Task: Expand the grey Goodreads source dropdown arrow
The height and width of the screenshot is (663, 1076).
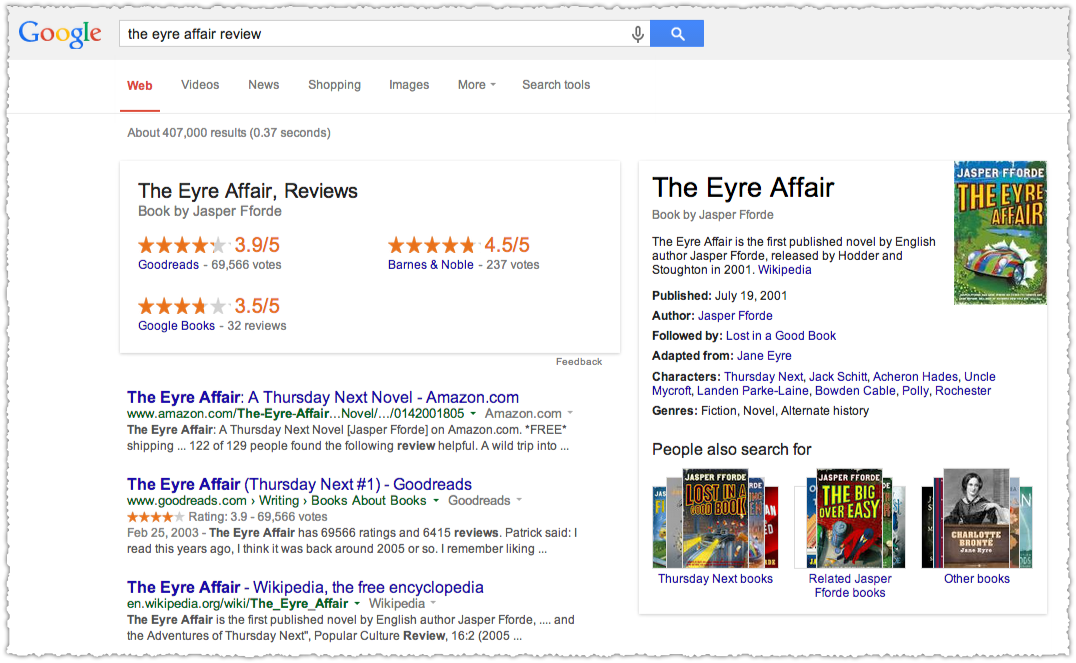Action: pos(519,500)
